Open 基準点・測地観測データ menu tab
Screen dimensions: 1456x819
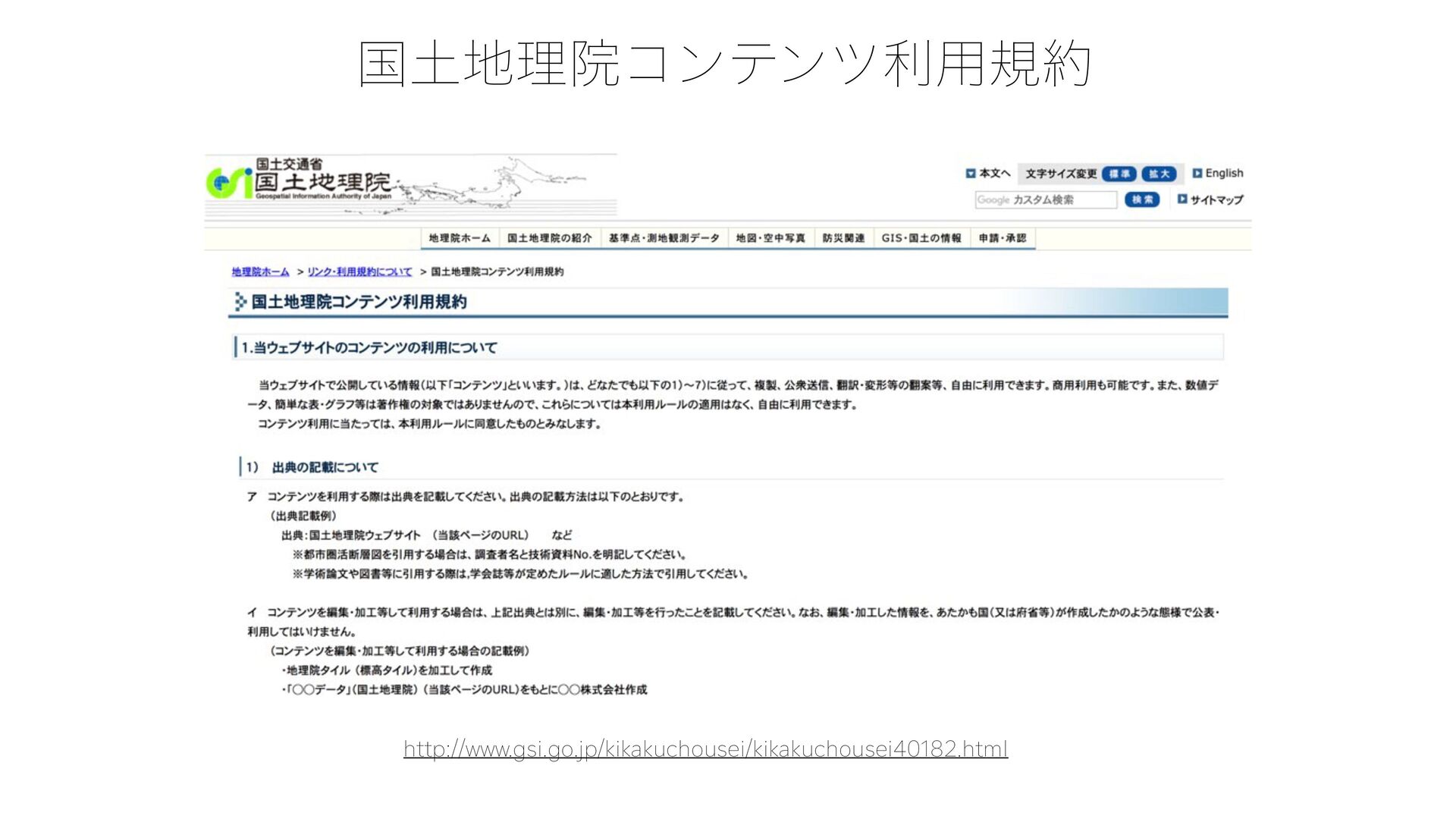(664, 238)
